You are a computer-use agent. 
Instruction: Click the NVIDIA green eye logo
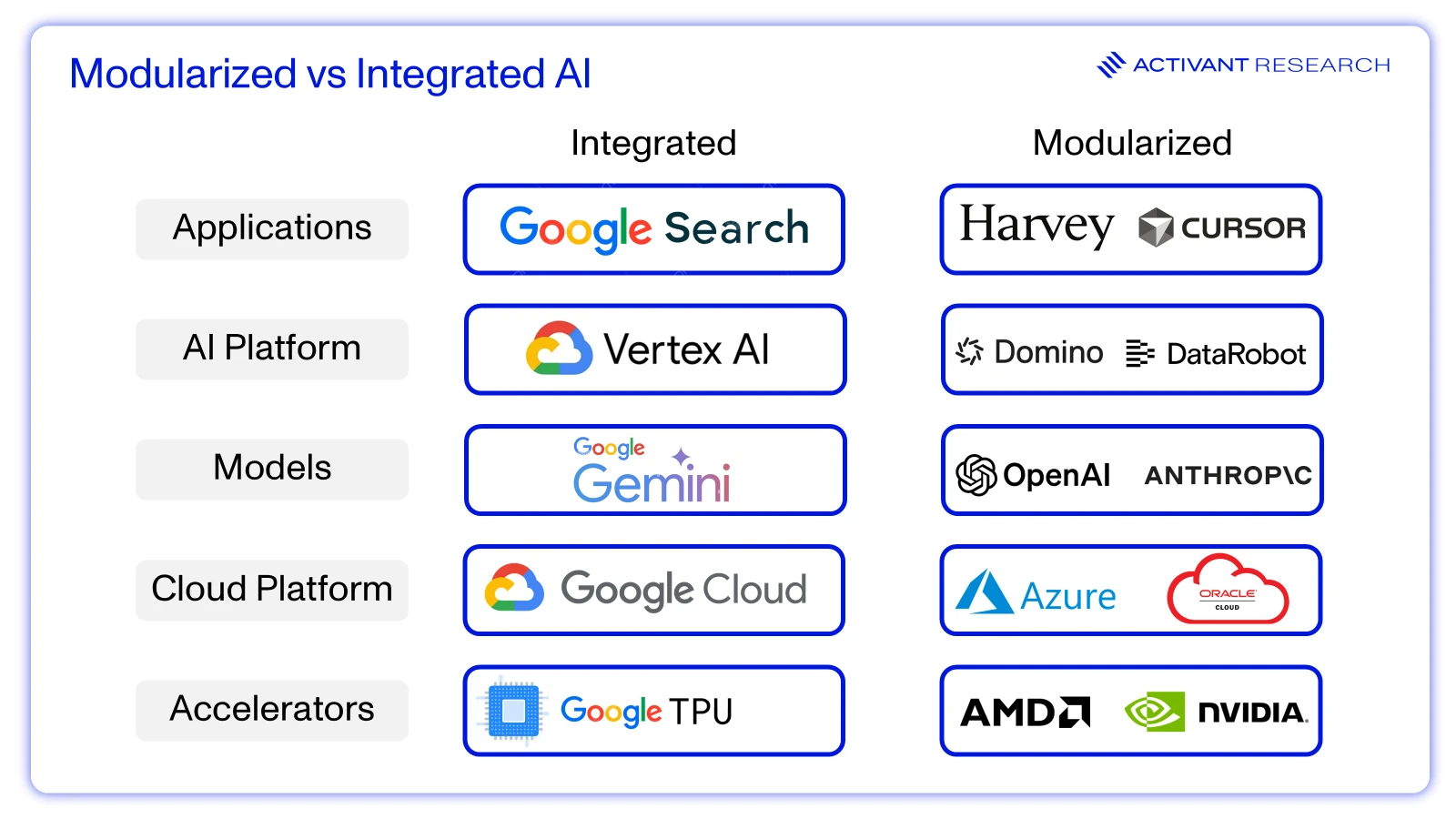(1155, 712)
